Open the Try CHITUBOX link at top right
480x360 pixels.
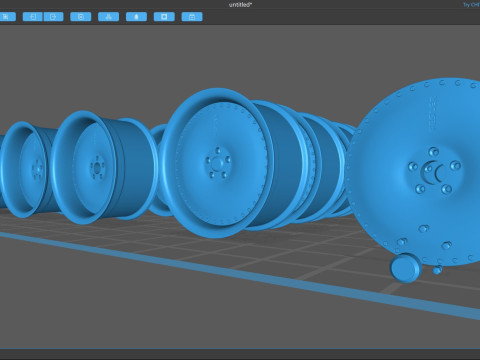471,5
